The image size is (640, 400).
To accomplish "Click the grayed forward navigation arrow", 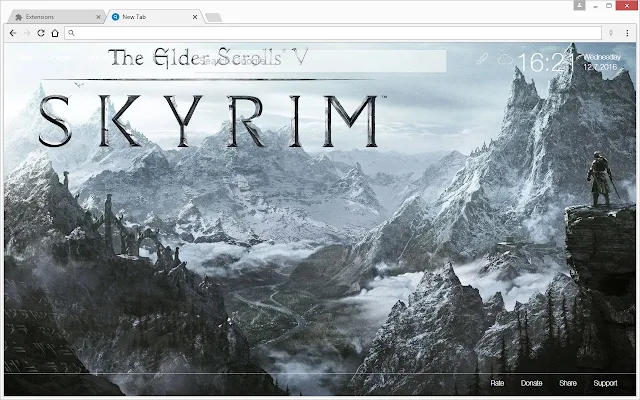I will click(x=27, y=33).
